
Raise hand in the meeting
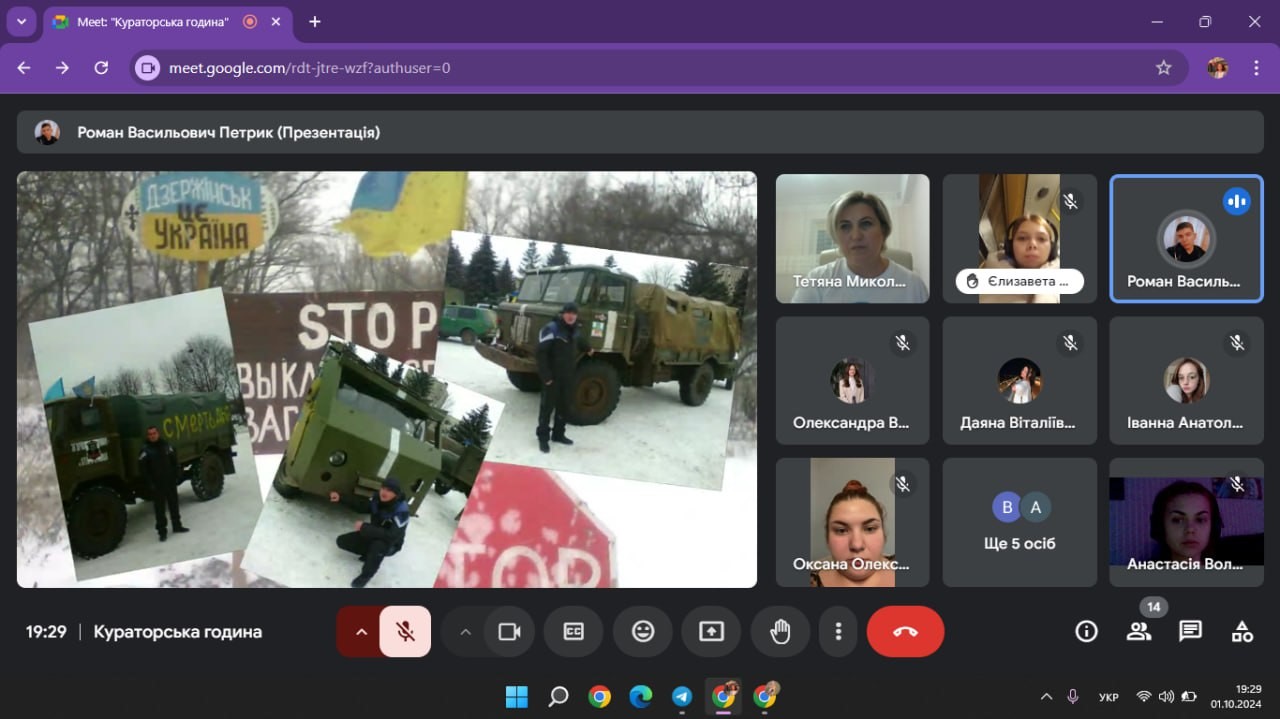coord(780,632)
